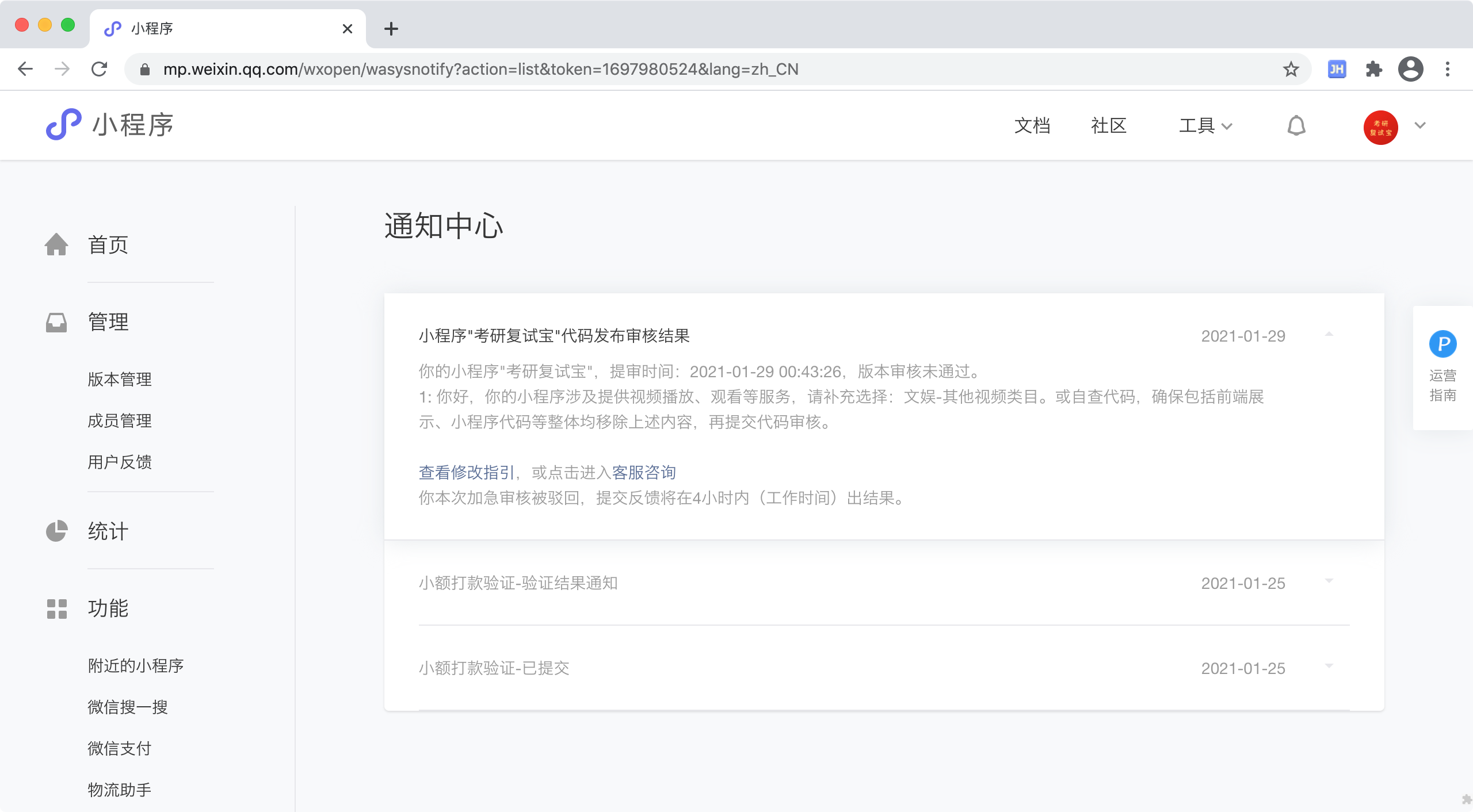
Task: Open the browser extensions puzzle icon
Action: tap(1373, 69)
